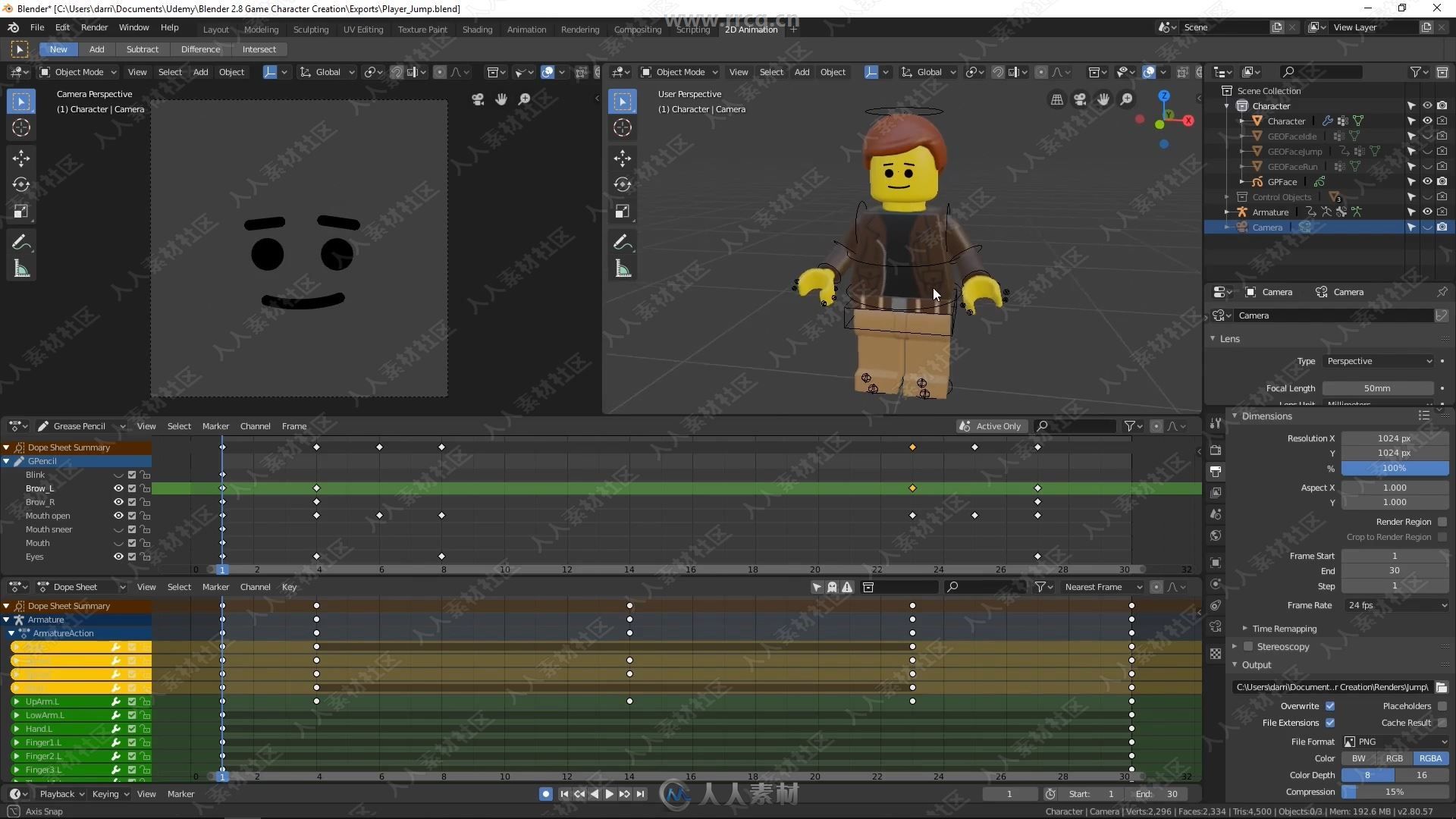Open output folder browser icon
The width and height of the screenshot is (1456, 819).
[x=1442, y=687]
